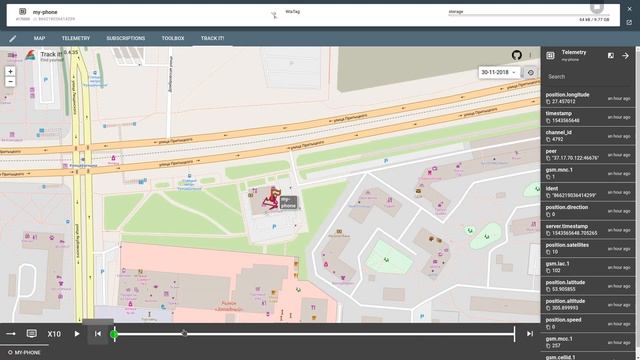Toggle the message box icon in player
This screenshot has height=360, width=640.
pos(31,334)
